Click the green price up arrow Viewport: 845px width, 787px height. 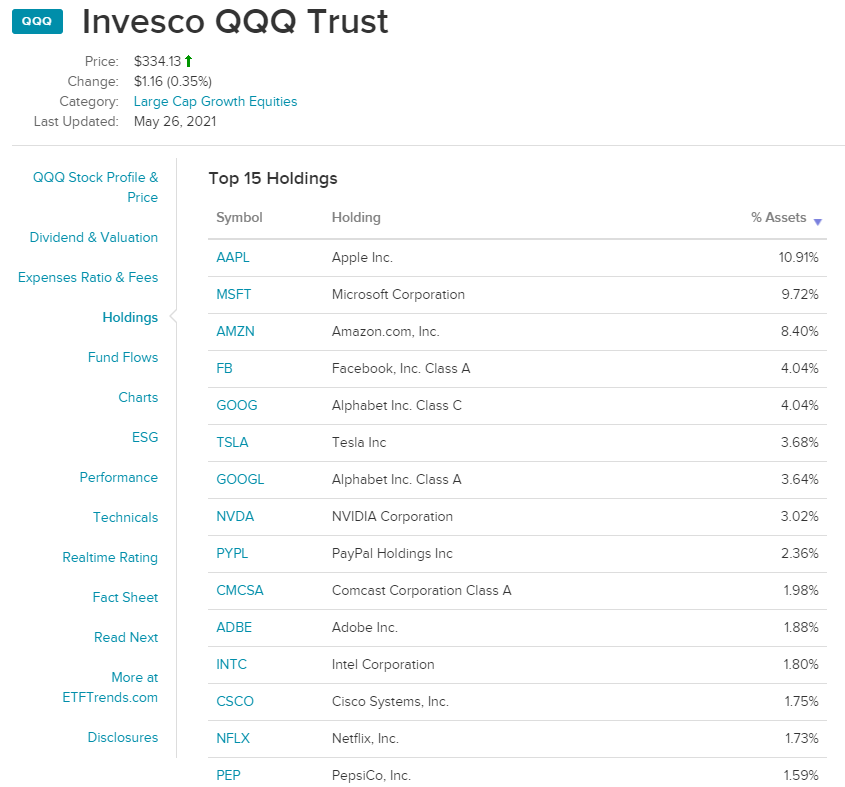tap(189, 61)
